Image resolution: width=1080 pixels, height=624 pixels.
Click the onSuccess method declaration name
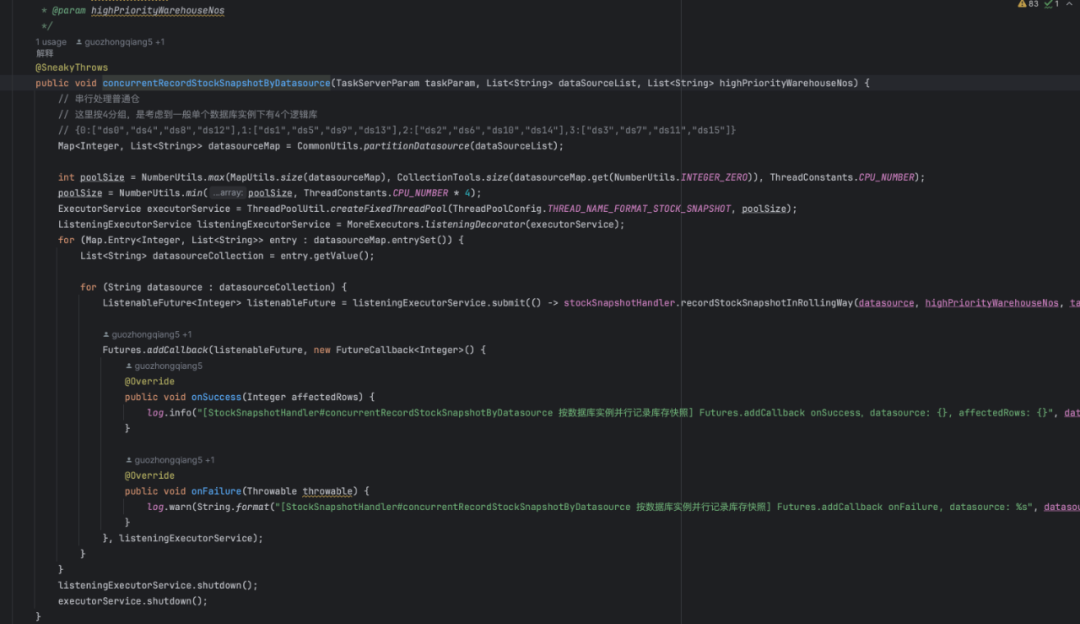216,397
